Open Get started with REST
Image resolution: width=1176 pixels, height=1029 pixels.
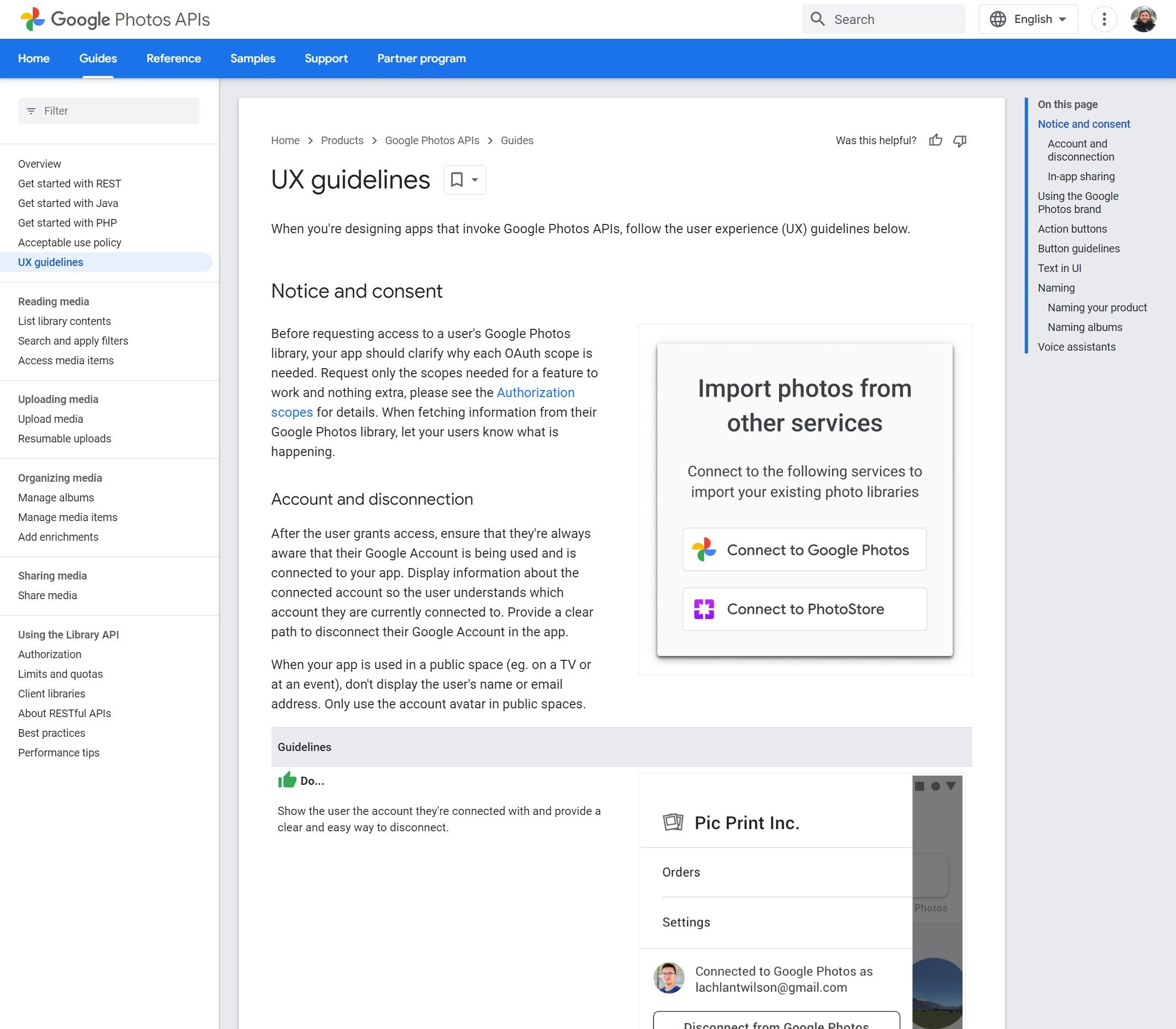[x=69, y=183]
